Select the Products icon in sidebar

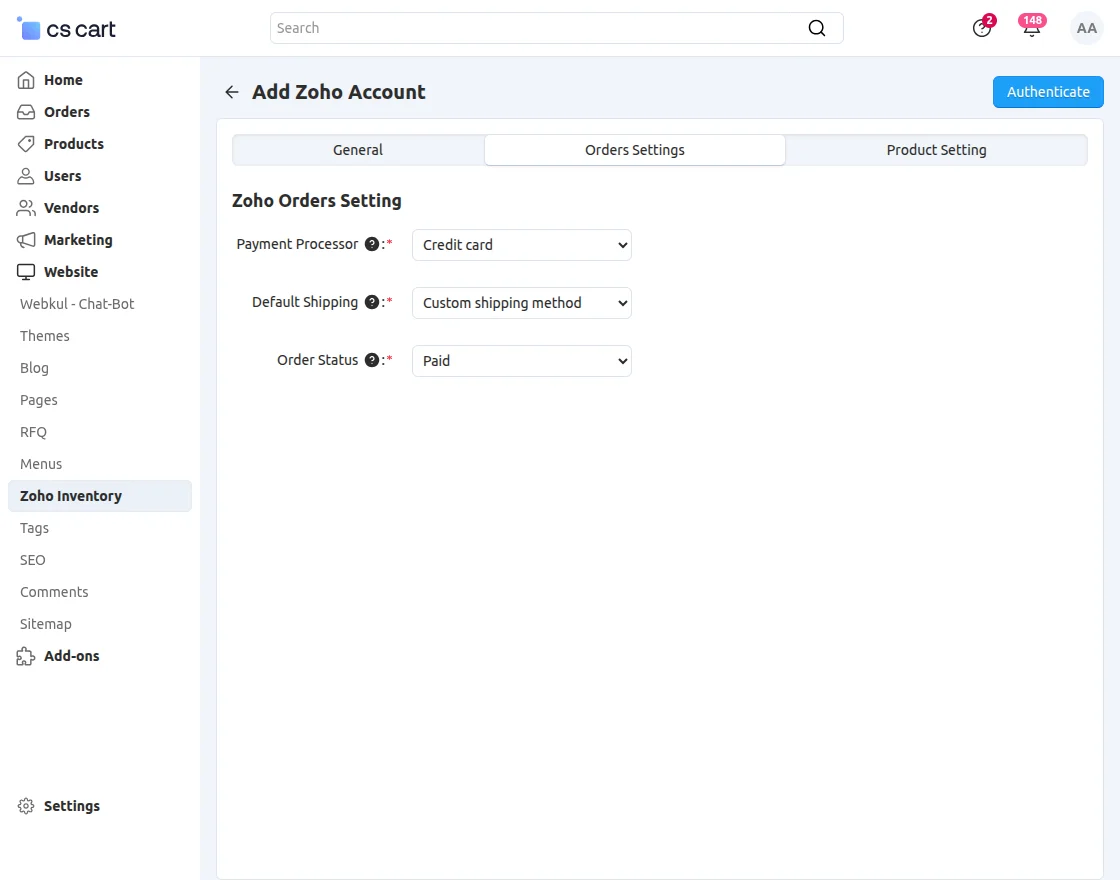pos(27,144)
